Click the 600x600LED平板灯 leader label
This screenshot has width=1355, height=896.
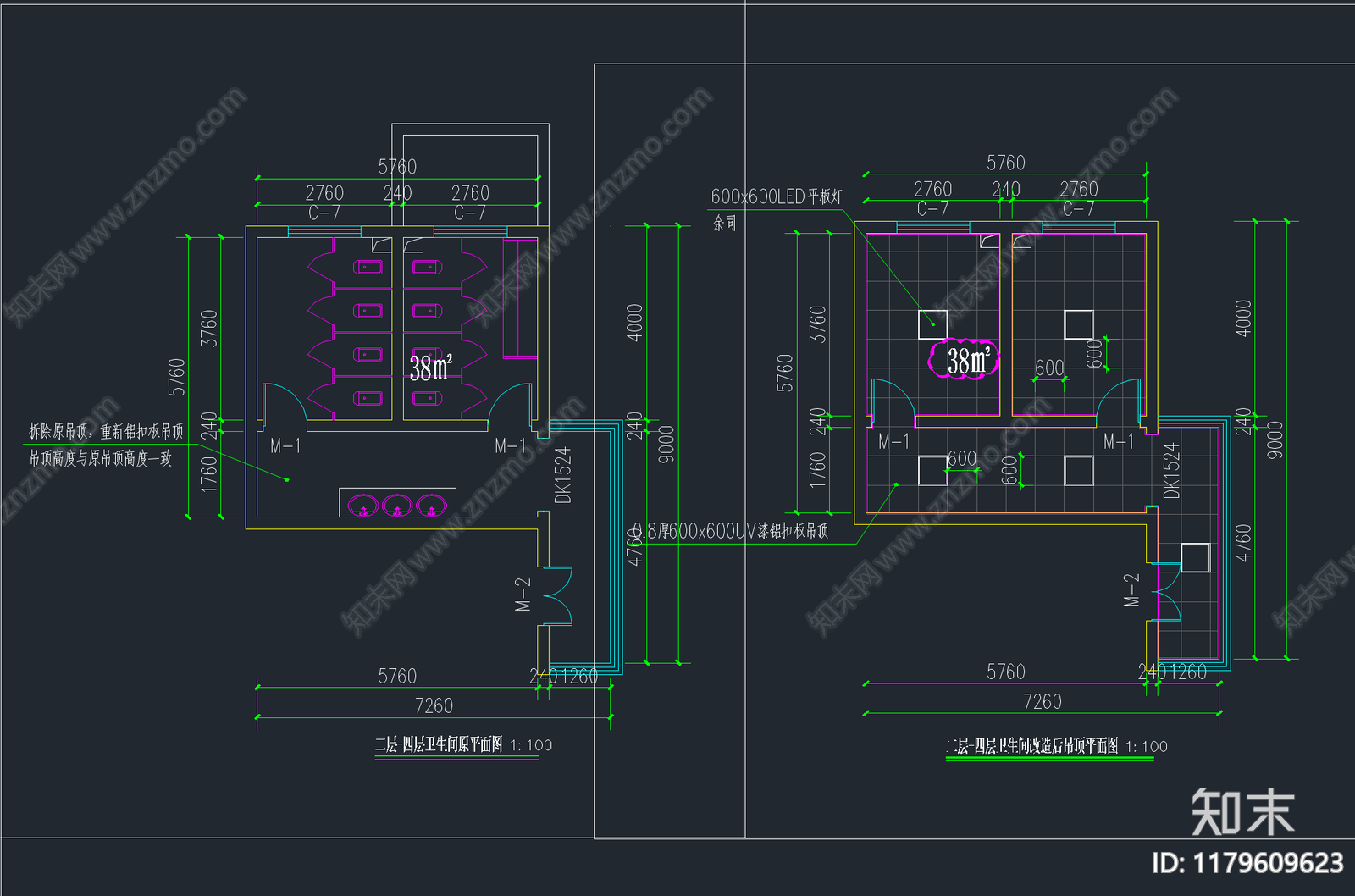pyautogui.click(x=777, y=196)
